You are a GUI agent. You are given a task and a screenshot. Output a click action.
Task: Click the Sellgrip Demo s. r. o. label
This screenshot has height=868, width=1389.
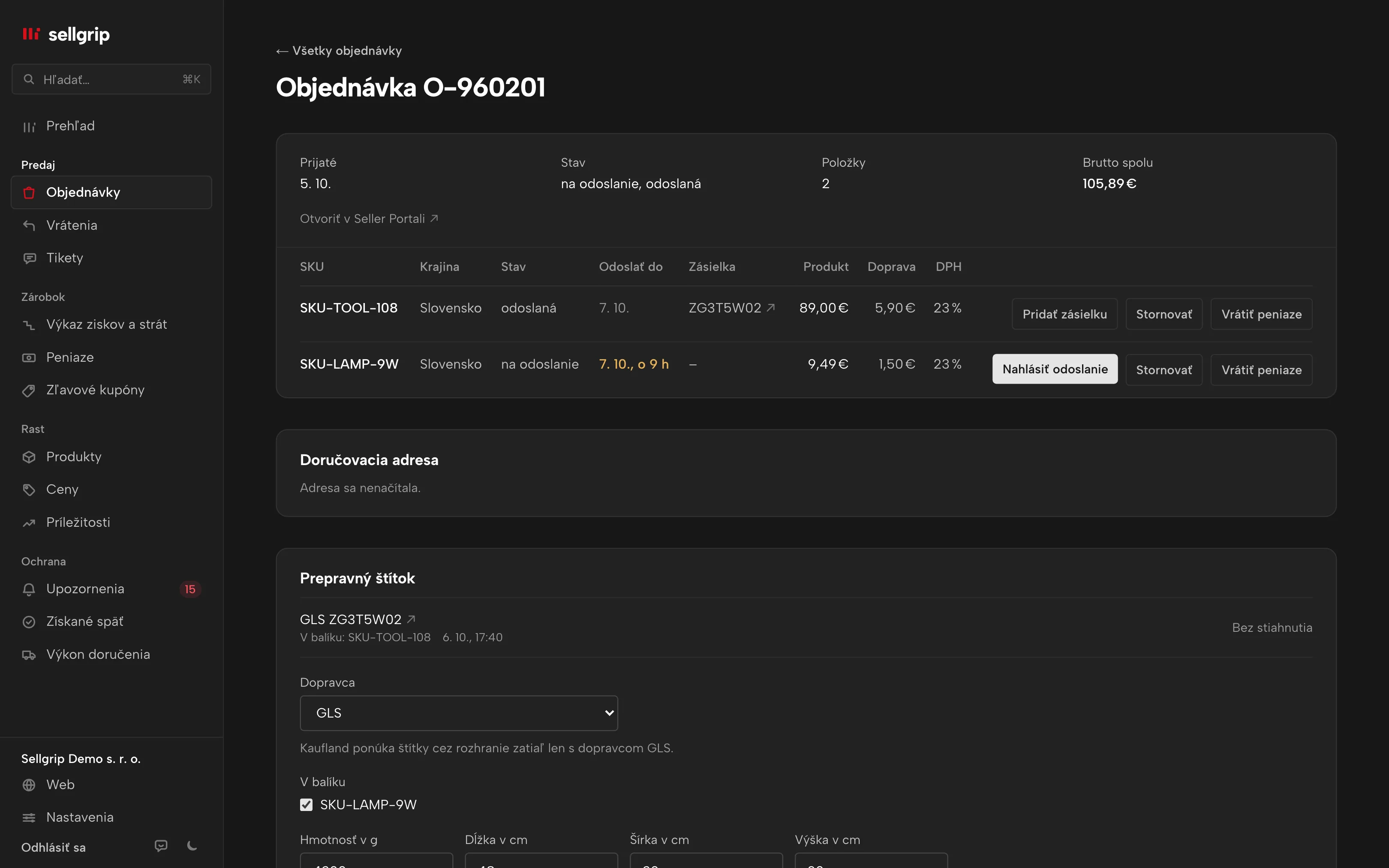point(81,759)
